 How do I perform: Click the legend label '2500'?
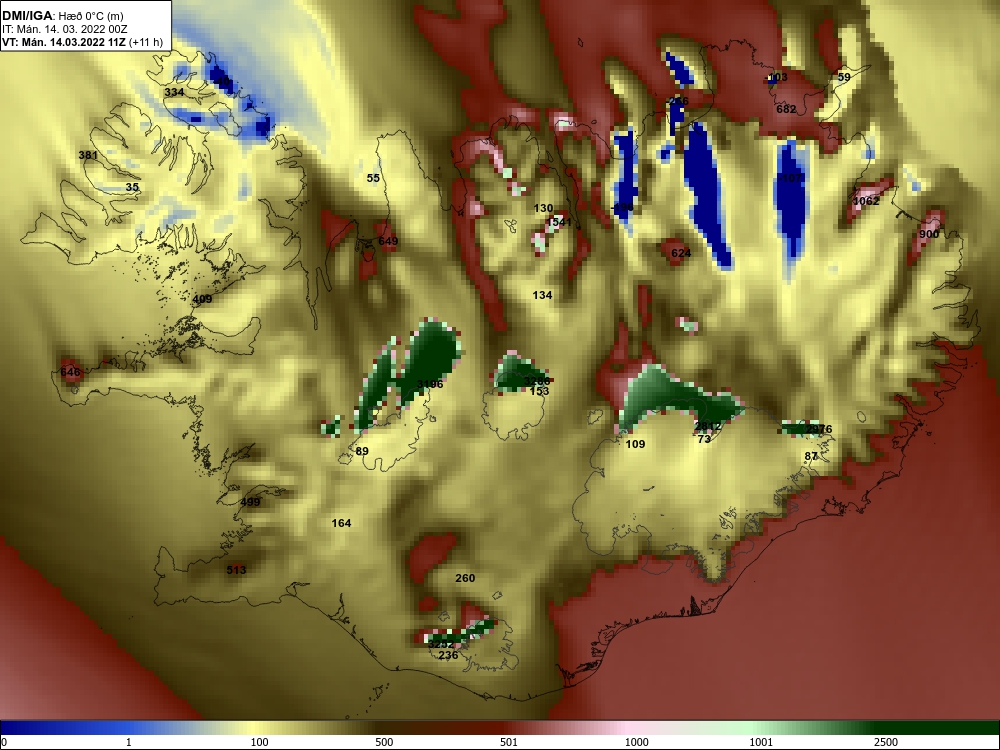click(886, 742)
